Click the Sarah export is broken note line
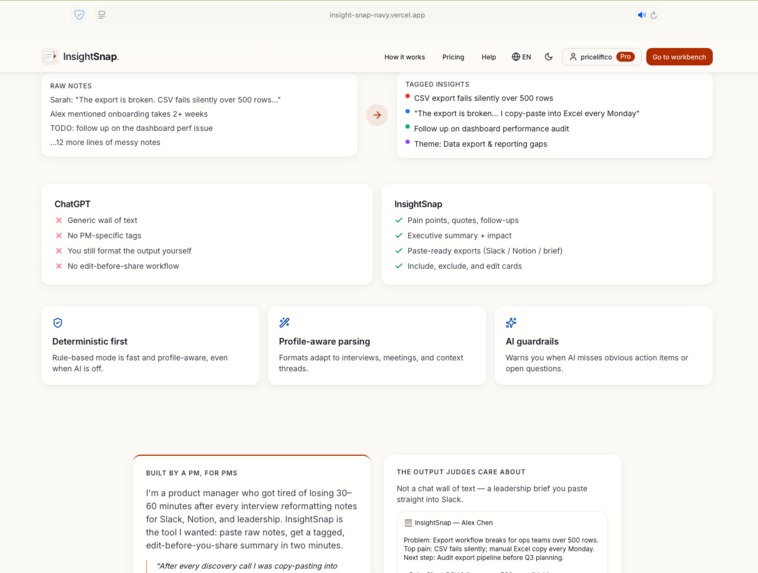This screenshot has height=573, width=758. (165, 100)
